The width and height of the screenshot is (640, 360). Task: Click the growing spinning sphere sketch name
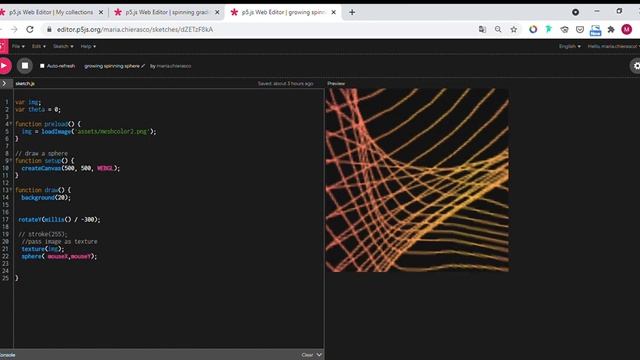[112, 66]
